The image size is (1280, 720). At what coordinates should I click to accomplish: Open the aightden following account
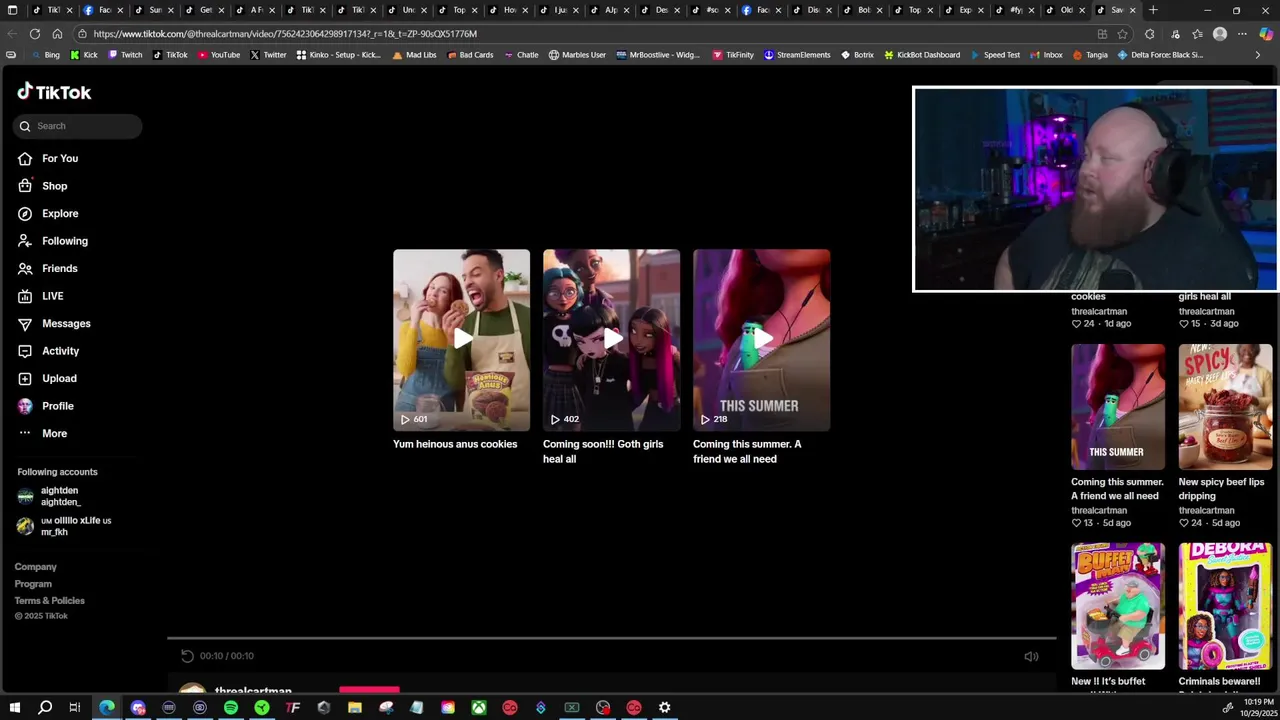click(x=50, y=496)
